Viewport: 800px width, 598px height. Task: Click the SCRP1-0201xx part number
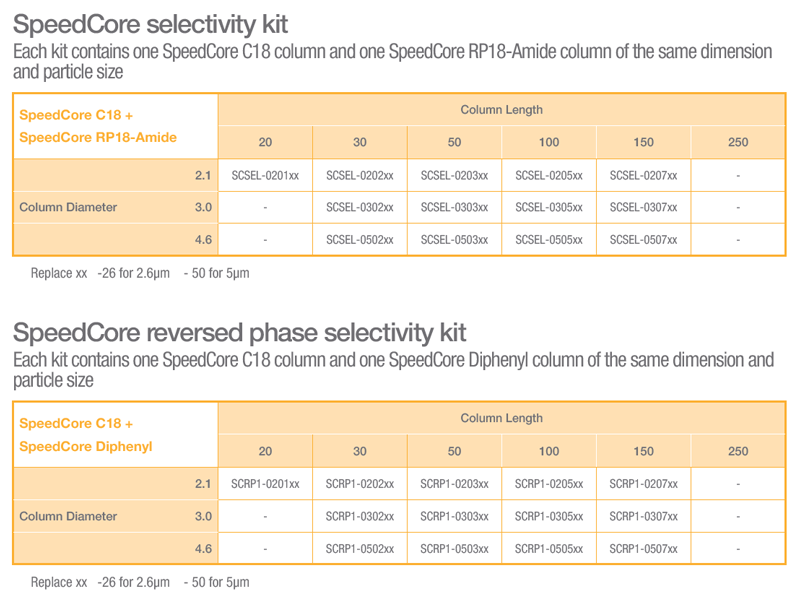tap(265, 484)
